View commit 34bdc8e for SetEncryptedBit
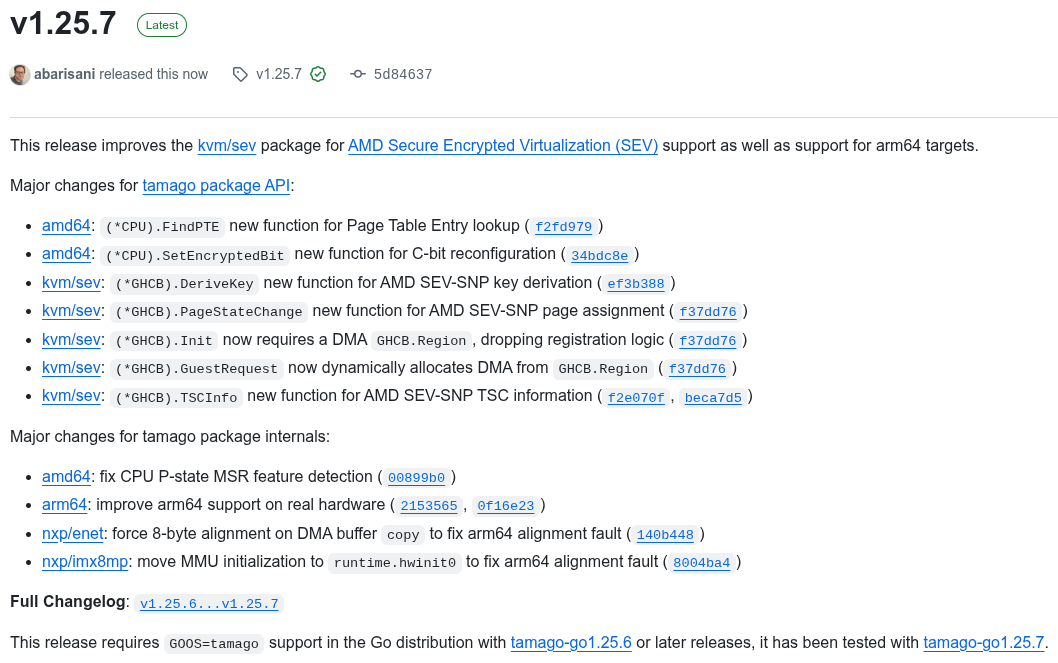The height and width of the screenshot is (663, 1058). 600,255
